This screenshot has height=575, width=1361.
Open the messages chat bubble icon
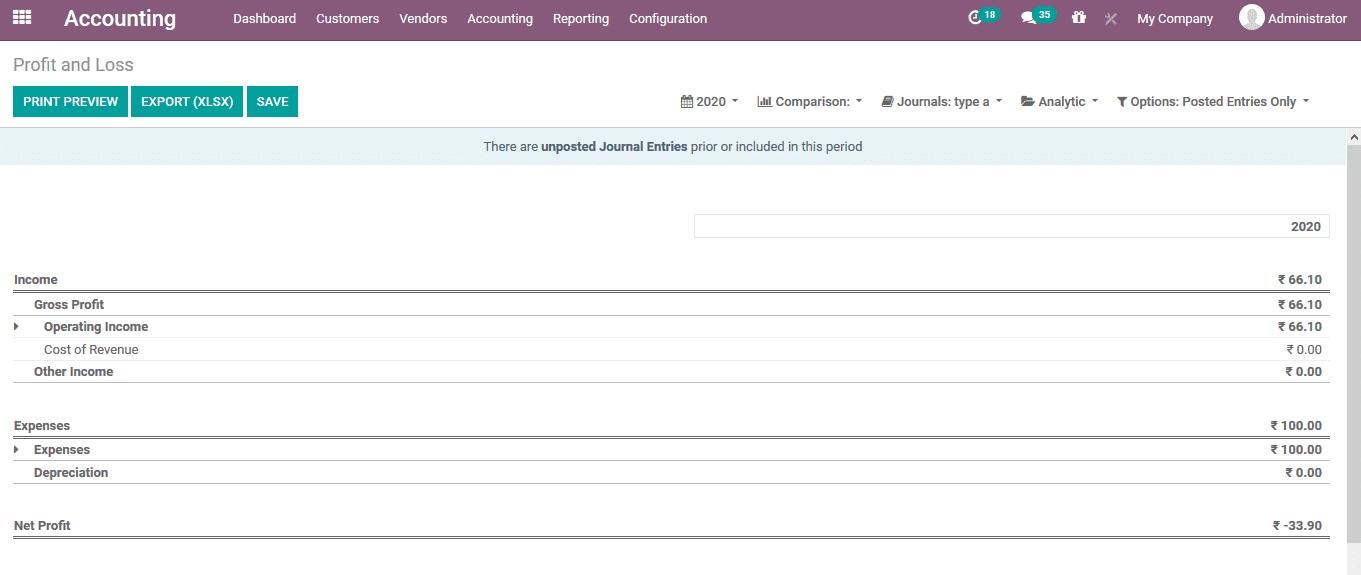(1028, 18)
